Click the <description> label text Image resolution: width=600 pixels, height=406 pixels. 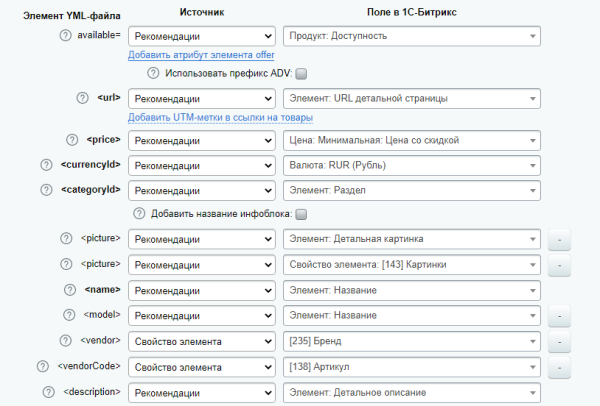click(92, 392)
